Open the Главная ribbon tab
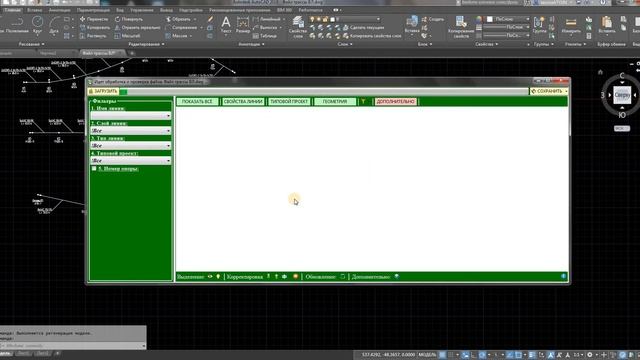640x360 pixels. tap(12, 10)
